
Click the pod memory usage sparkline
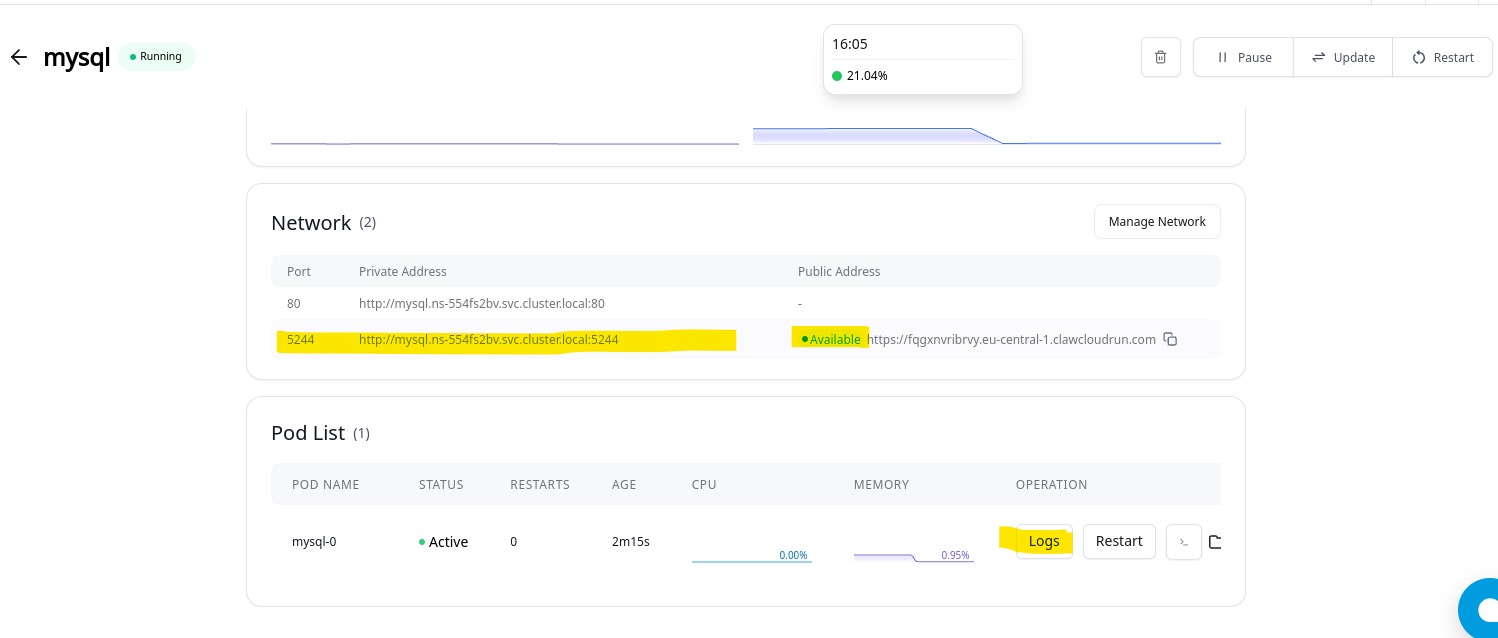[x=913, y=556]
